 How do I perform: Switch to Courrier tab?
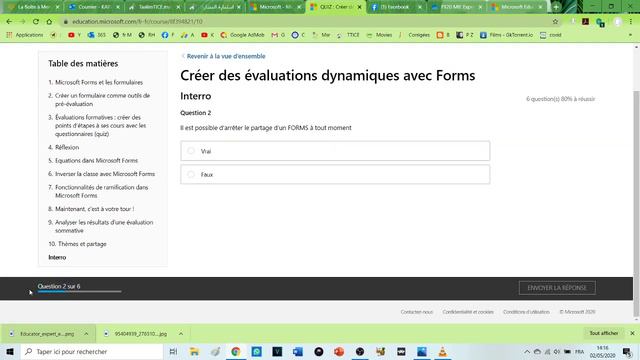95,7
